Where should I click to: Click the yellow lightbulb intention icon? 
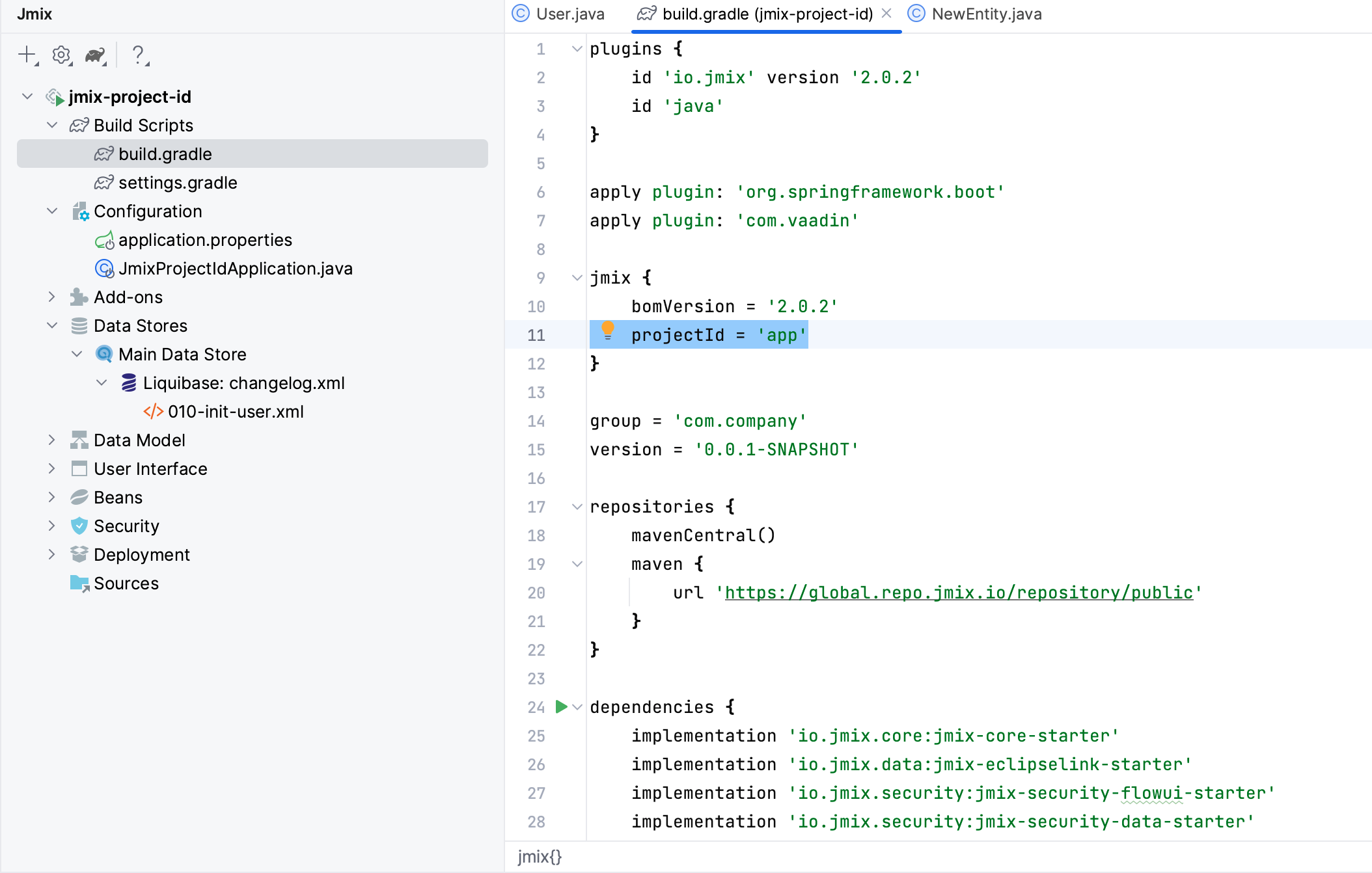click(608, 330)
